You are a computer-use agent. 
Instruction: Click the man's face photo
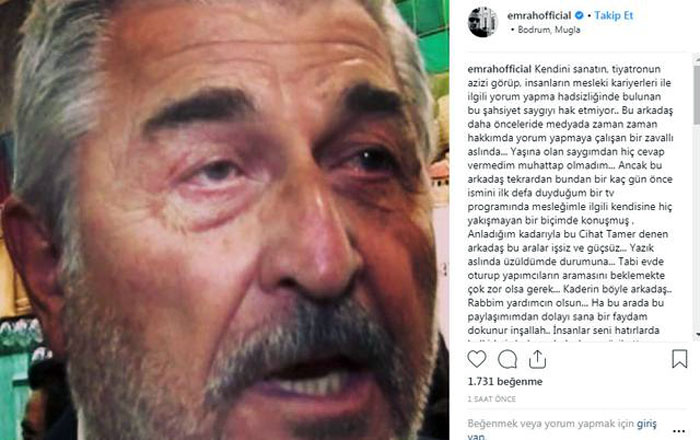(x=225, y=220)
